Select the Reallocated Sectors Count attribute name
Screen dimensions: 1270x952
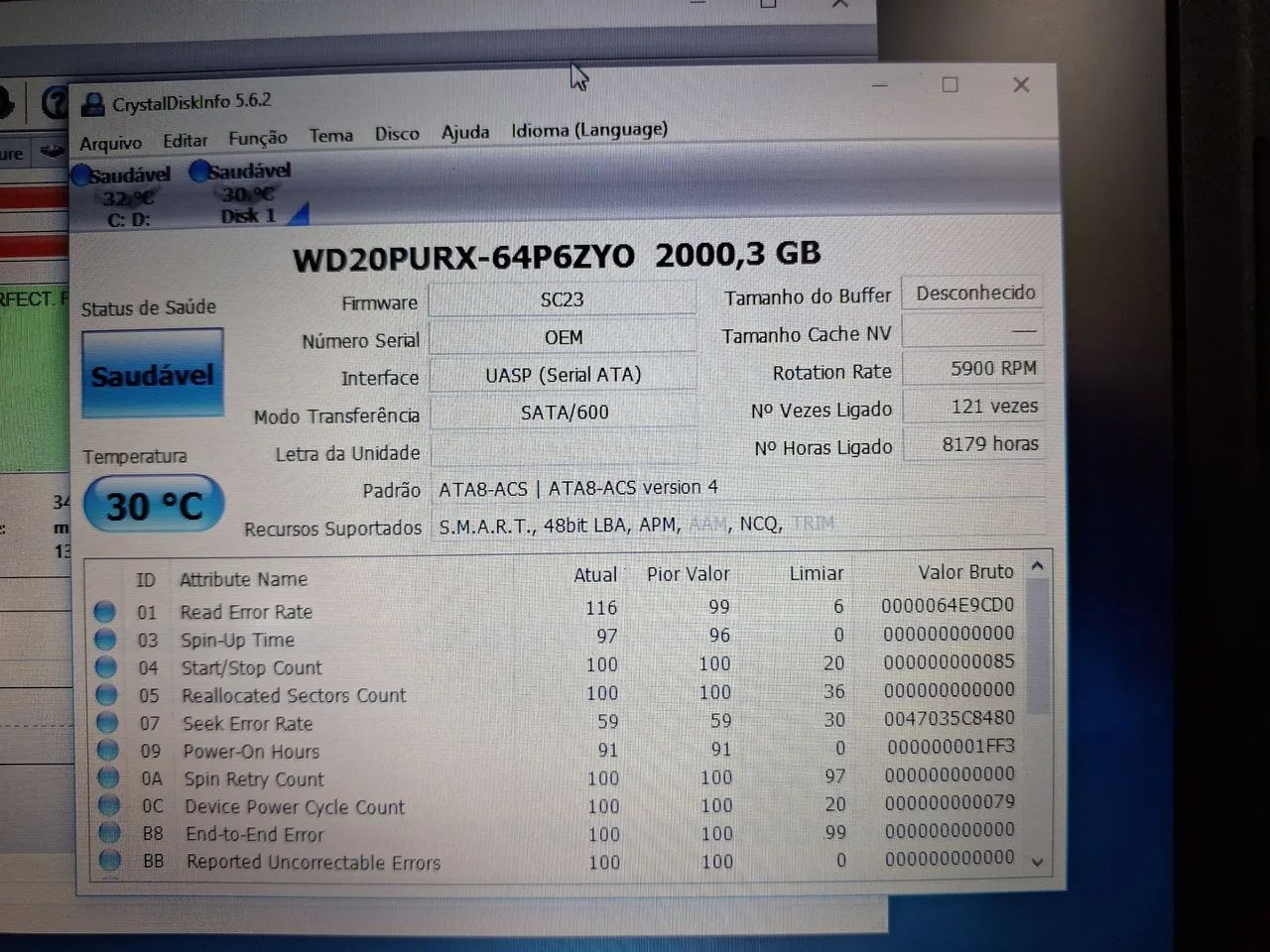[294, 695]
